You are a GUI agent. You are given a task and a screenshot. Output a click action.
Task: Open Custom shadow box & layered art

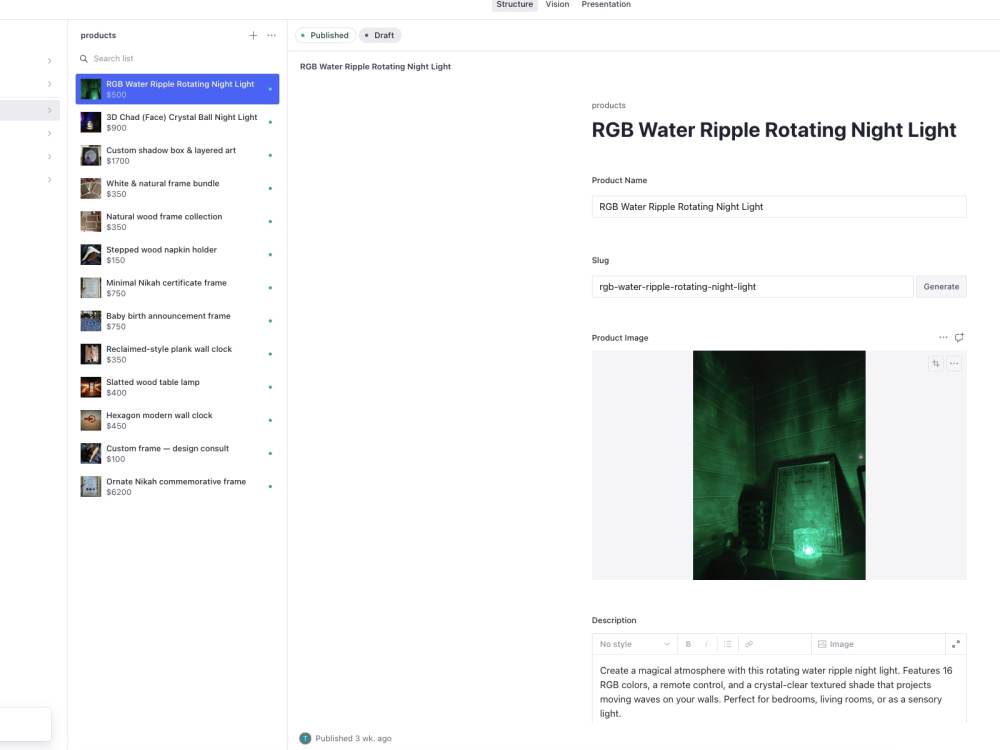tap(177, 156)
